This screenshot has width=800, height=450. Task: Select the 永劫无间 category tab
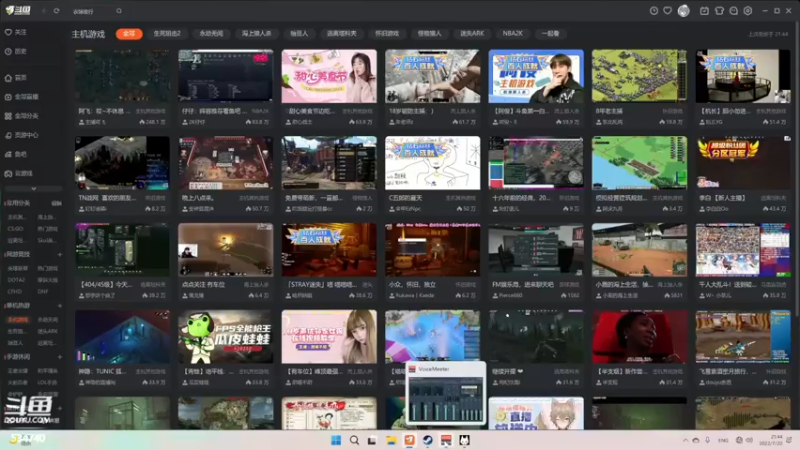[211, 34]
